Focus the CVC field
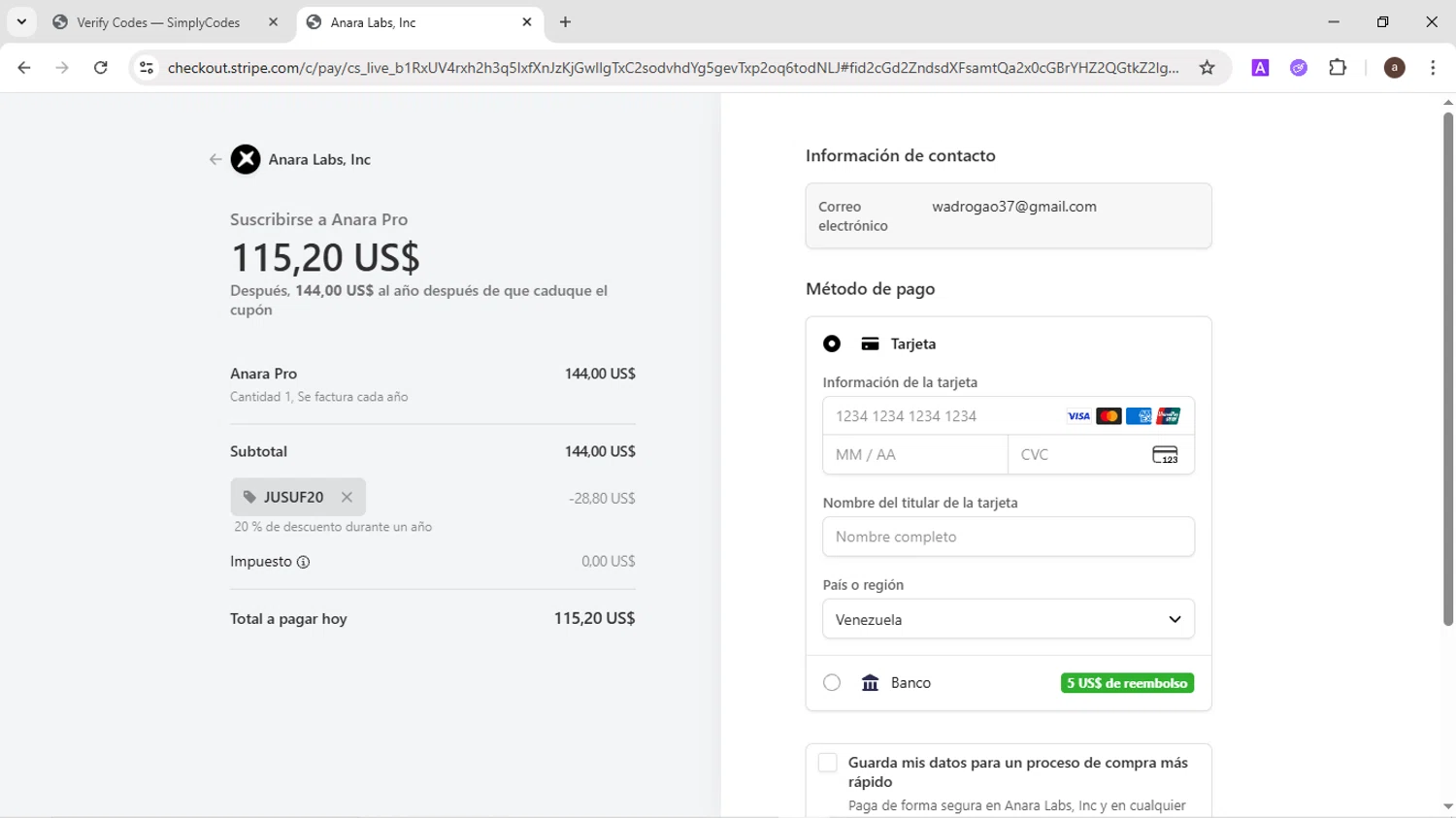The width and height of the screenshot is (1456, 818). click(x=1101, y=454)
